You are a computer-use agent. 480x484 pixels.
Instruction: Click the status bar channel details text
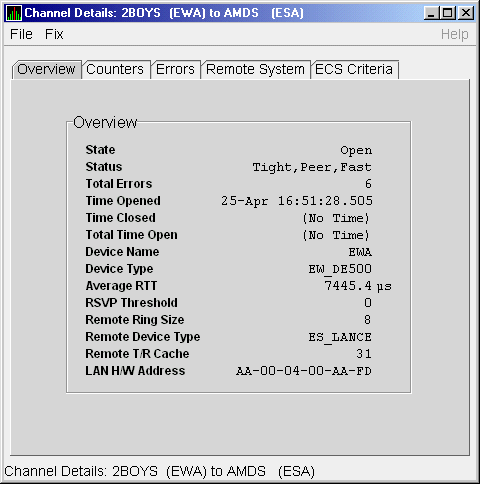point(159,472)
